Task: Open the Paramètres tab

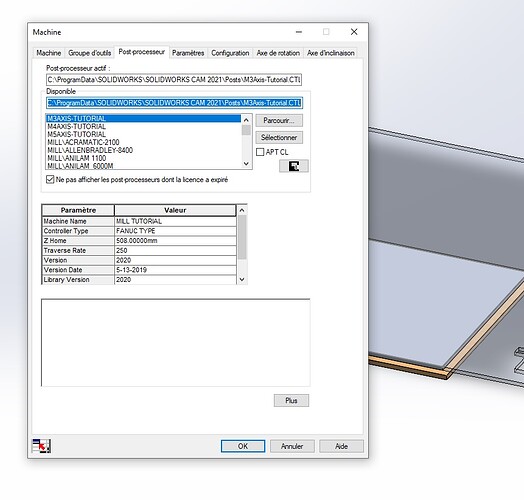Action: pos(188,53)
